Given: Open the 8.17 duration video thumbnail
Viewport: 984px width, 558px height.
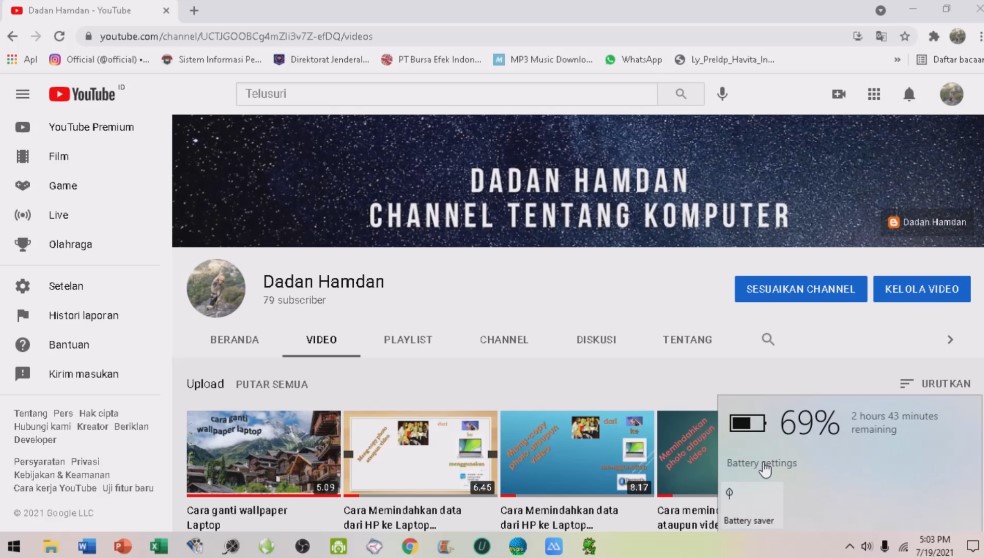Looking at the screenshot, I should click(577, 453).
